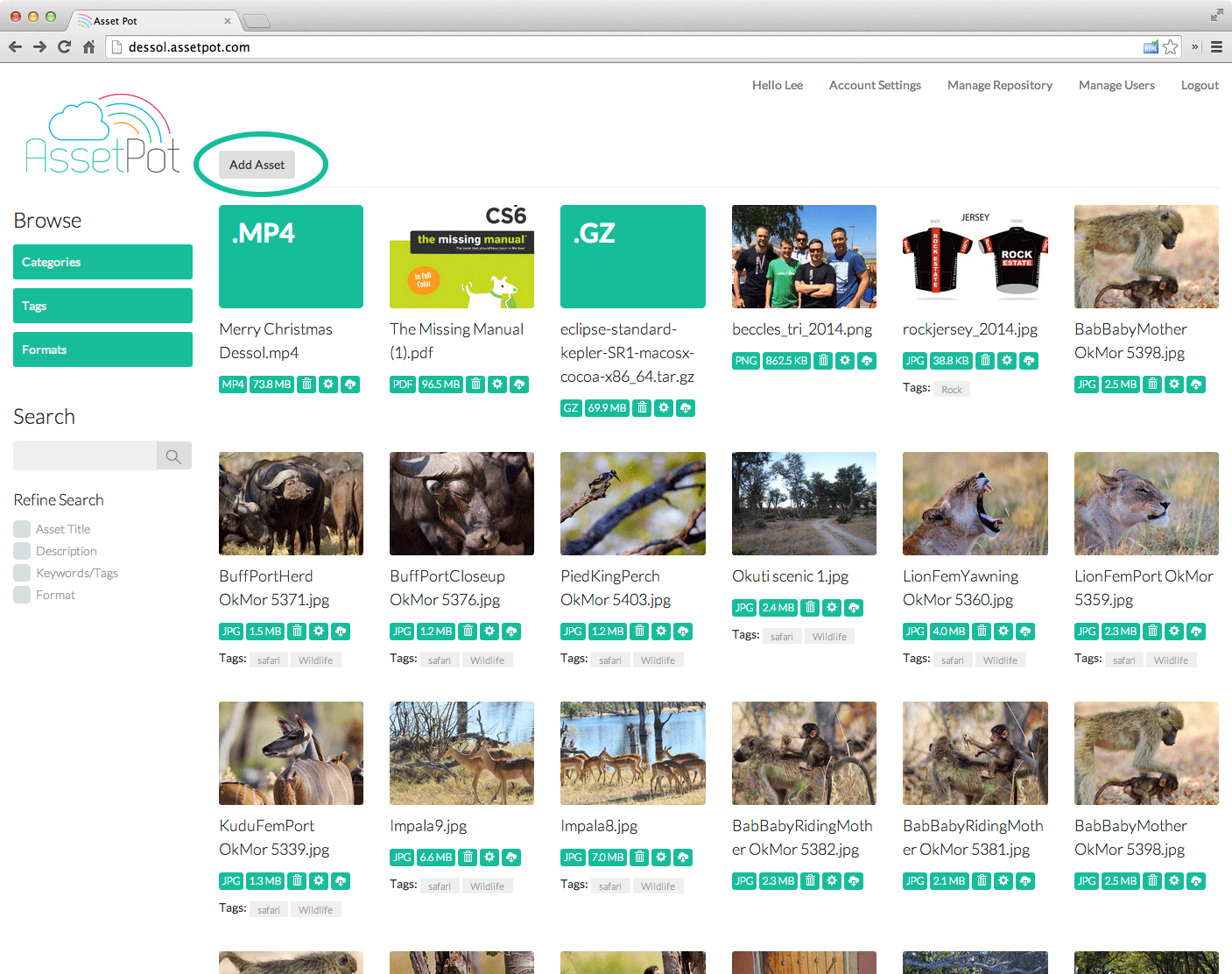Open settings for Merry Christmas Dessol.mp4
The height and width of the screenshot is (974, 1232).
328,385
